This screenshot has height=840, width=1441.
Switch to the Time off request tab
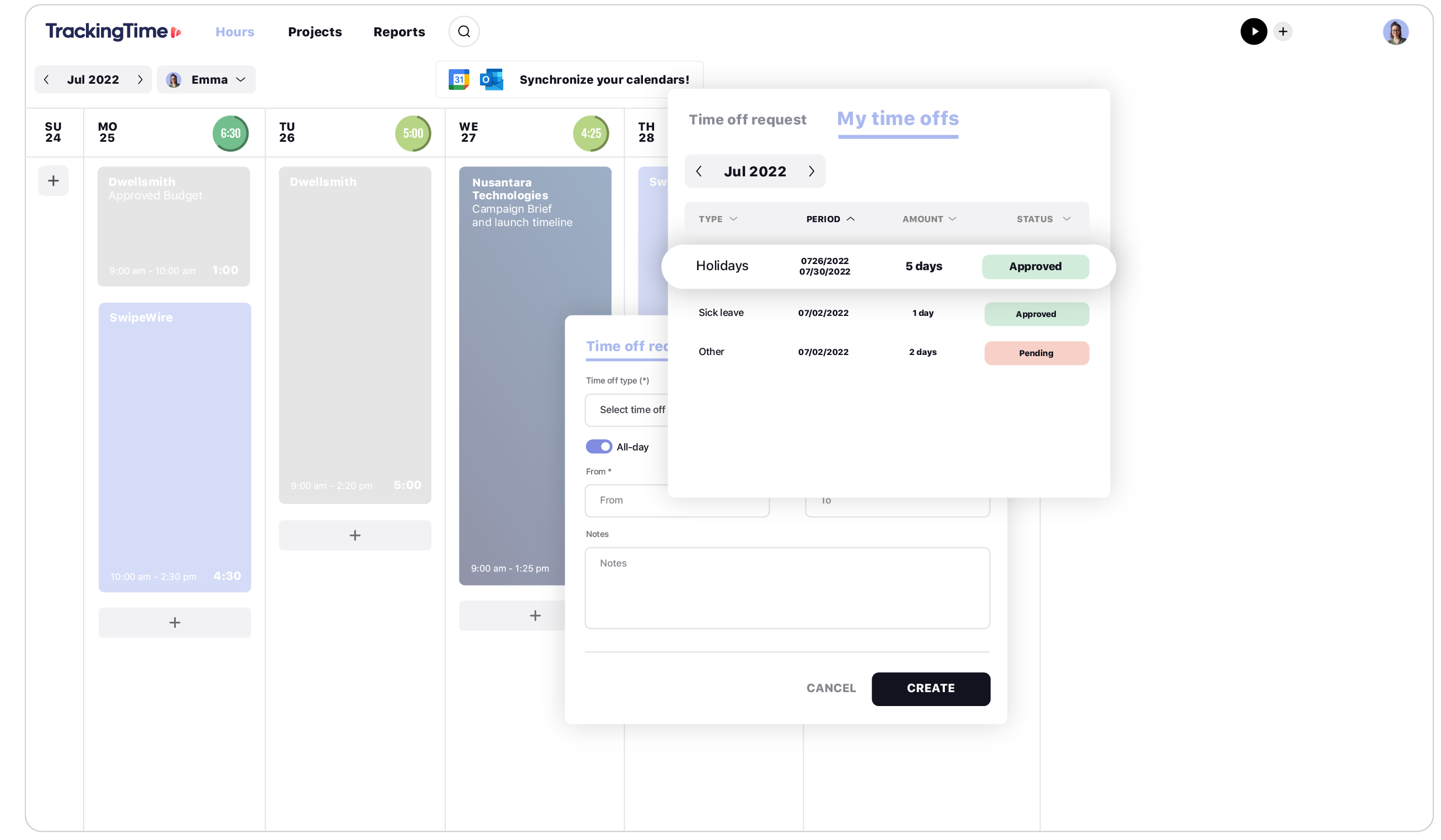[748, 118]
